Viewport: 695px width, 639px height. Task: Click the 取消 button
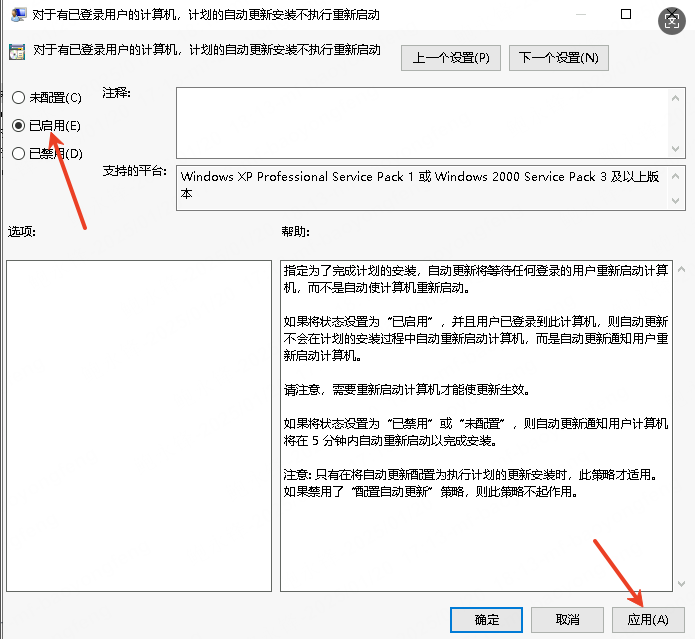567,620
